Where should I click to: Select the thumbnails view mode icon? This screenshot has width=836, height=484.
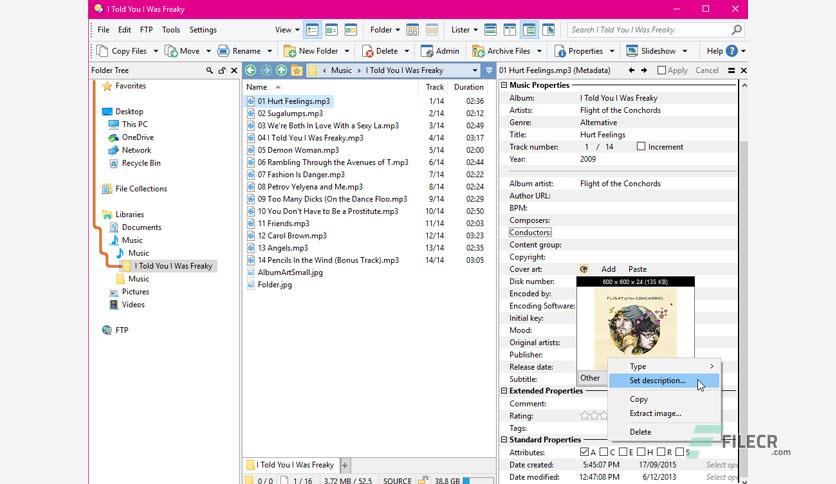pos(351,30)
